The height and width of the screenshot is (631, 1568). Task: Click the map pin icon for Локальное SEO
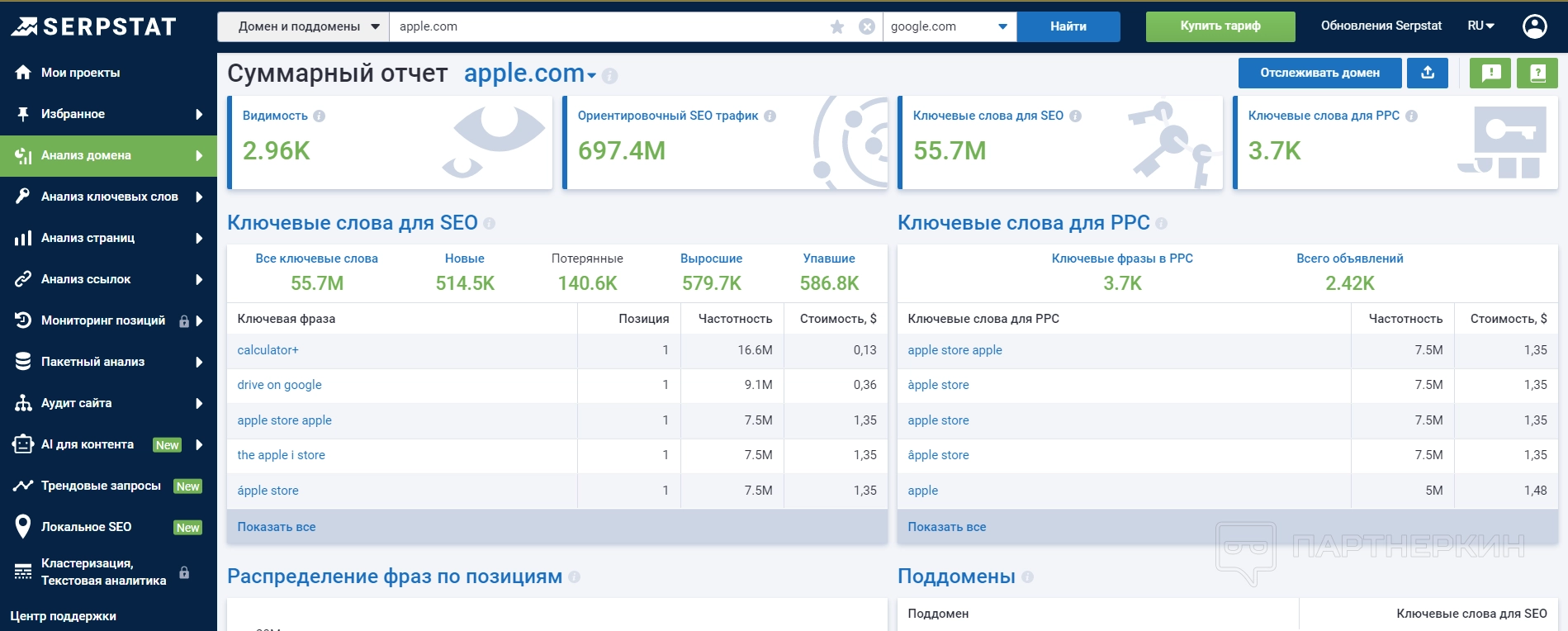click(x=23, y=527)
